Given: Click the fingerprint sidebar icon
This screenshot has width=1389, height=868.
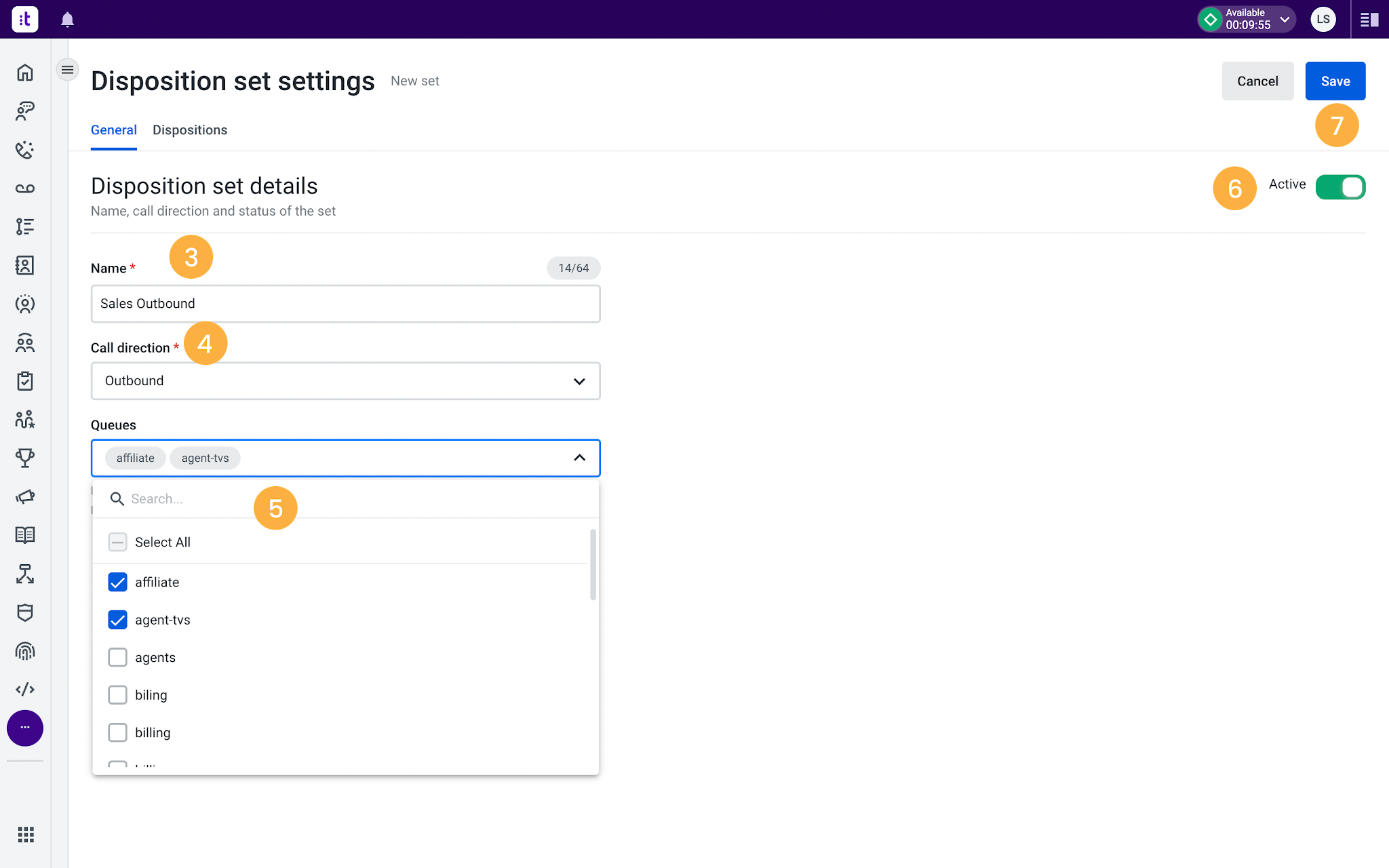Looking at the screenshot, I should (x=25, y=651).
